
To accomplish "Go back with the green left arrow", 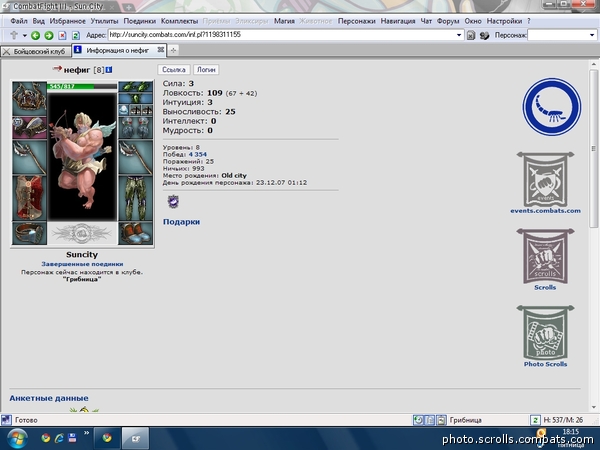I will [x=35, y=36].
